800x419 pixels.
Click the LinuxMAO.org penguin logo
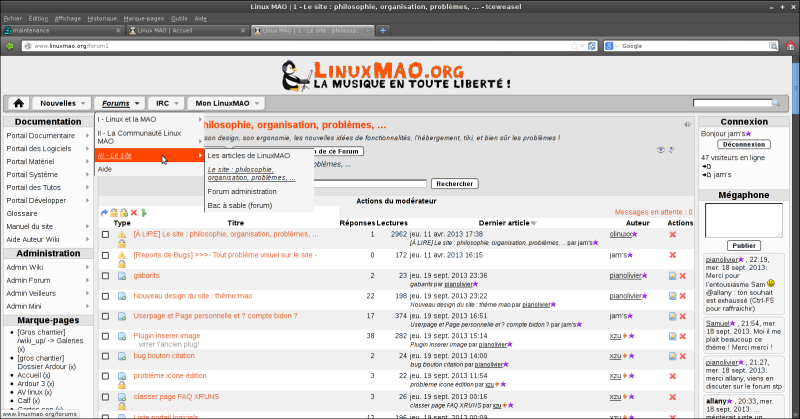point(395,76)
